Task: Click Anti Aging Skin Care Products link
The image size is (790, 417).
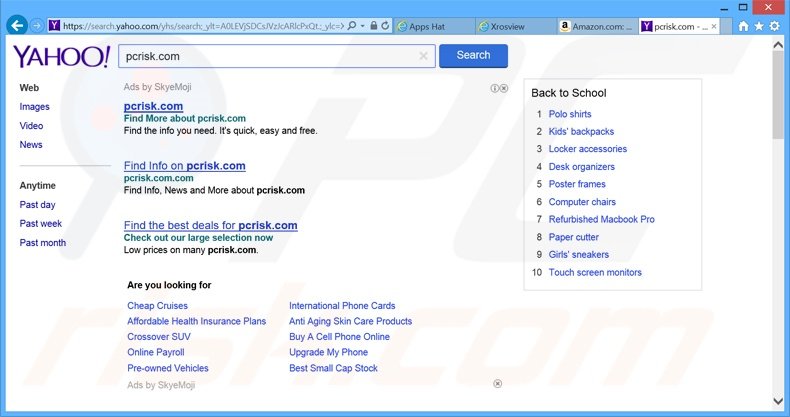Action: (x=351, y=321)
